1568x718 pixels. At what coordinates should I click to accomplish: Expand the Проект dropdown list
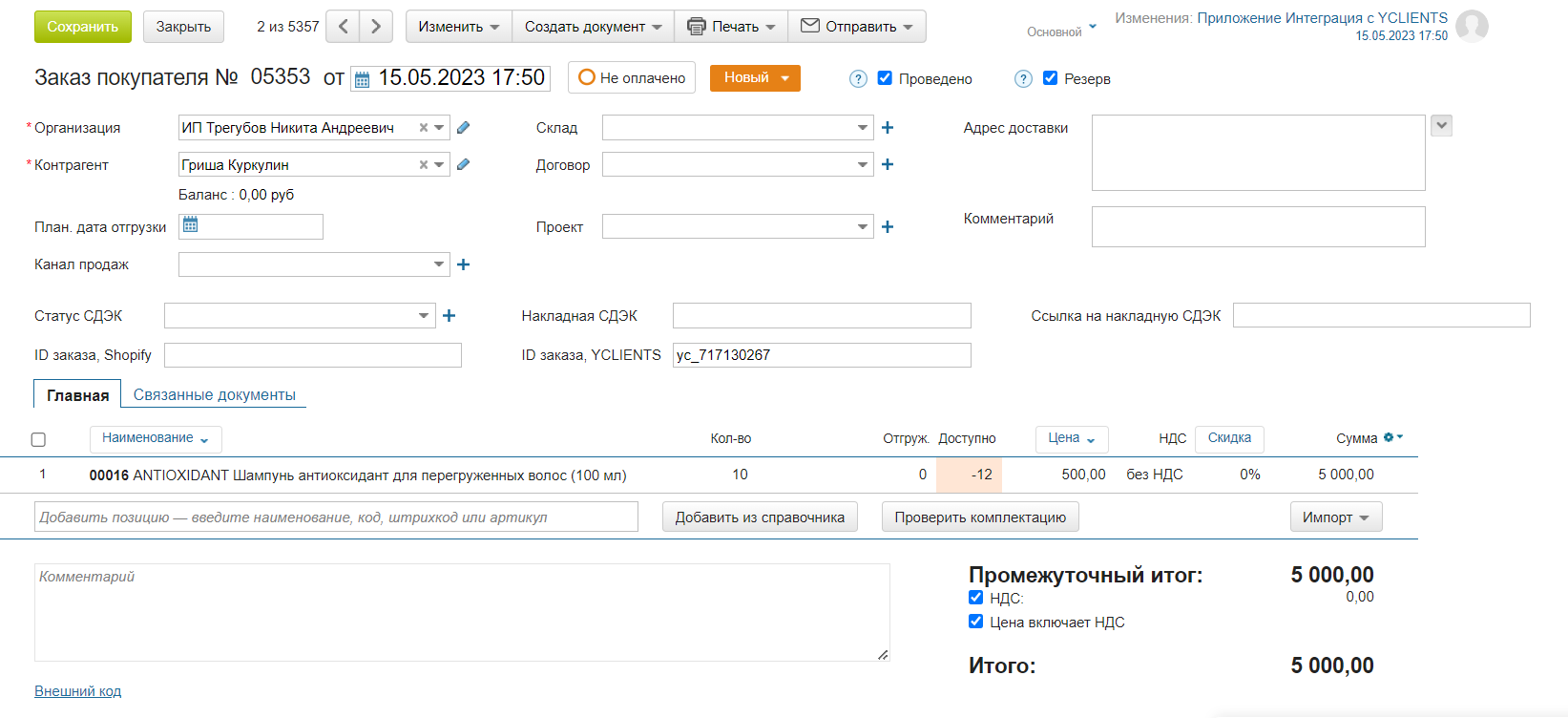pos(862,226)
